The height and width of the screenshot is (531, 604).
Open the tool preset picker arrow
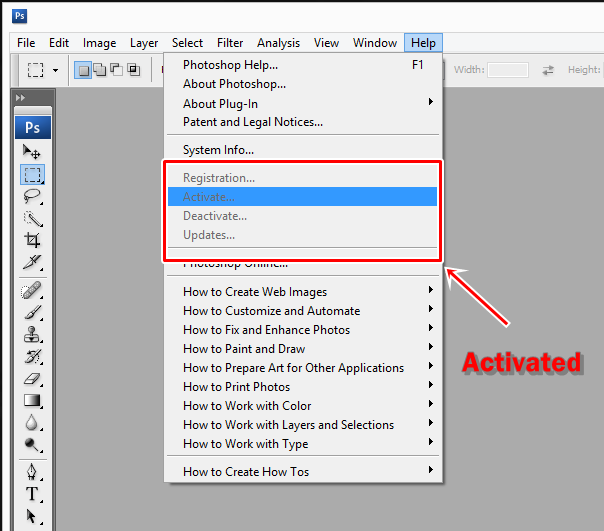(x=55, y=71)
